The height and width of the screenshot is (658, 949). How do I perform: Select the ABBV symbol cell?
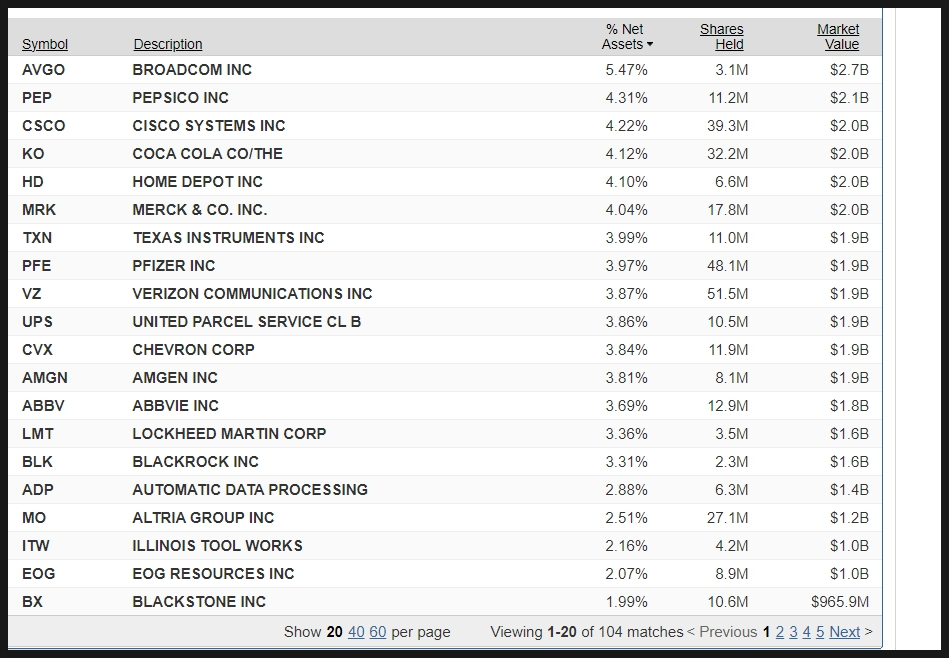43,406
